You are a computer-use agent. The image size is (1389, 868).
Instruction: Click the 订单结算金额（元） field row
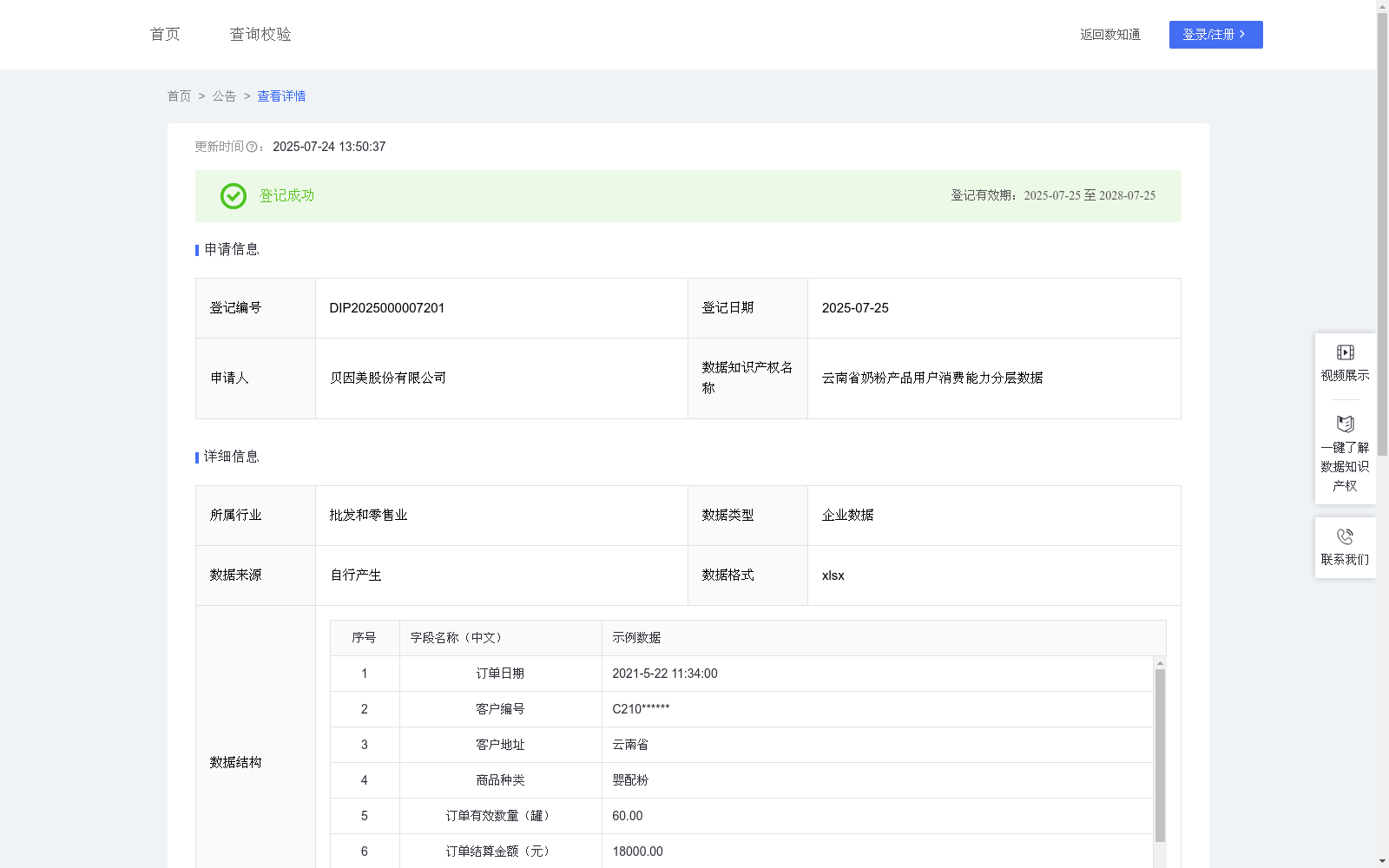click(741, 852)
